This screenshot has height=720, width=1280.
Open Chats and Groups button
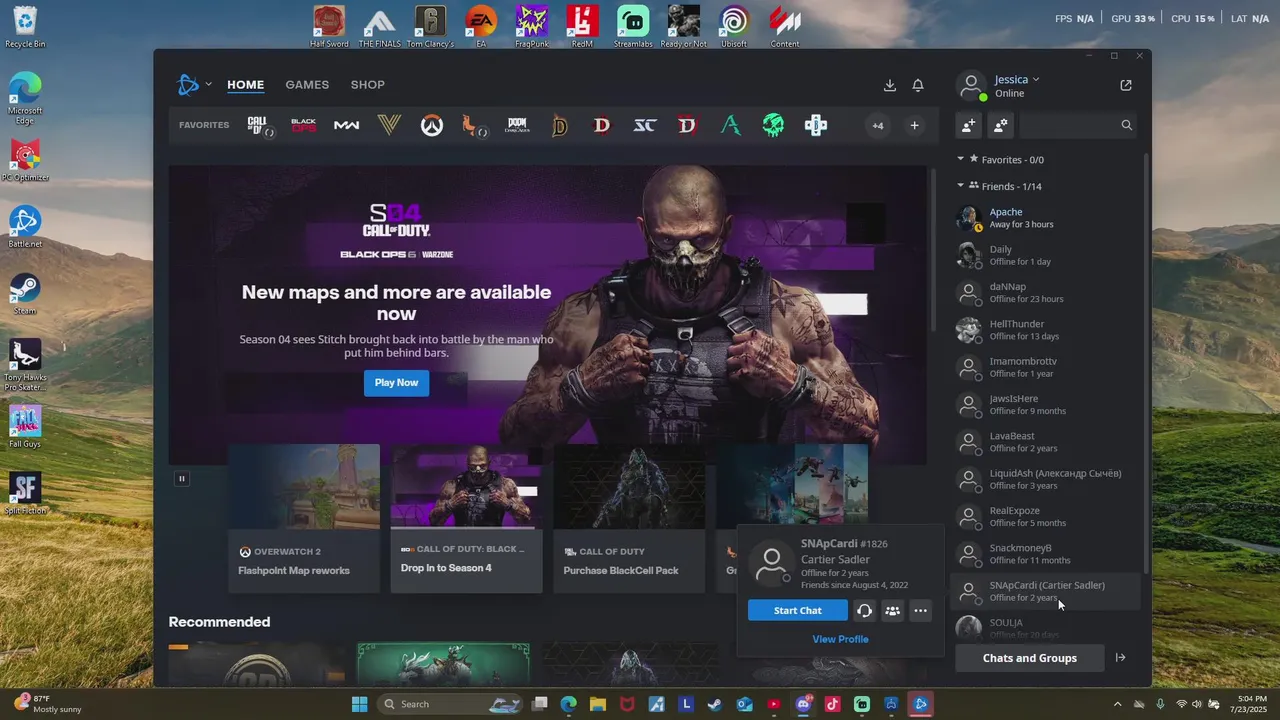tap(1029, 658)
